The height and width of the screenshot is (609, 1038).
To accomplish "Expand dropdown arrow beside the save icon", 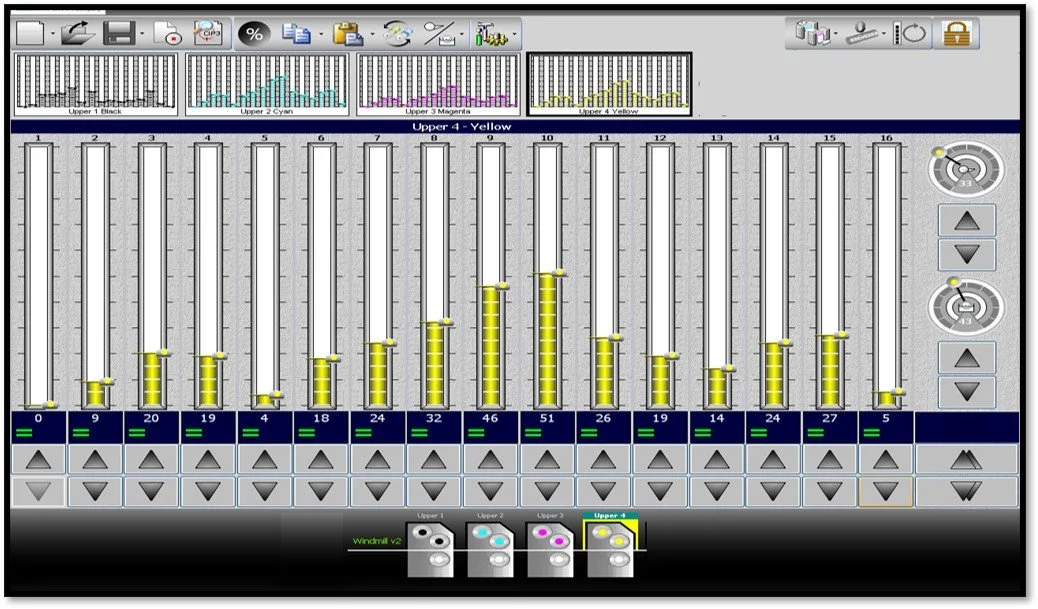I will 142,34.
